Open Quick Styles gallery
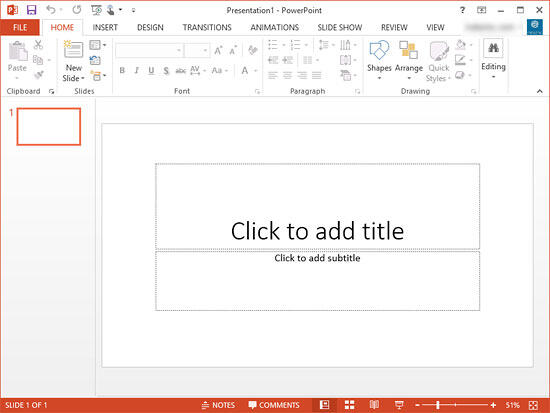This screenshot has height=413, width=550. [x=438, y=61]
